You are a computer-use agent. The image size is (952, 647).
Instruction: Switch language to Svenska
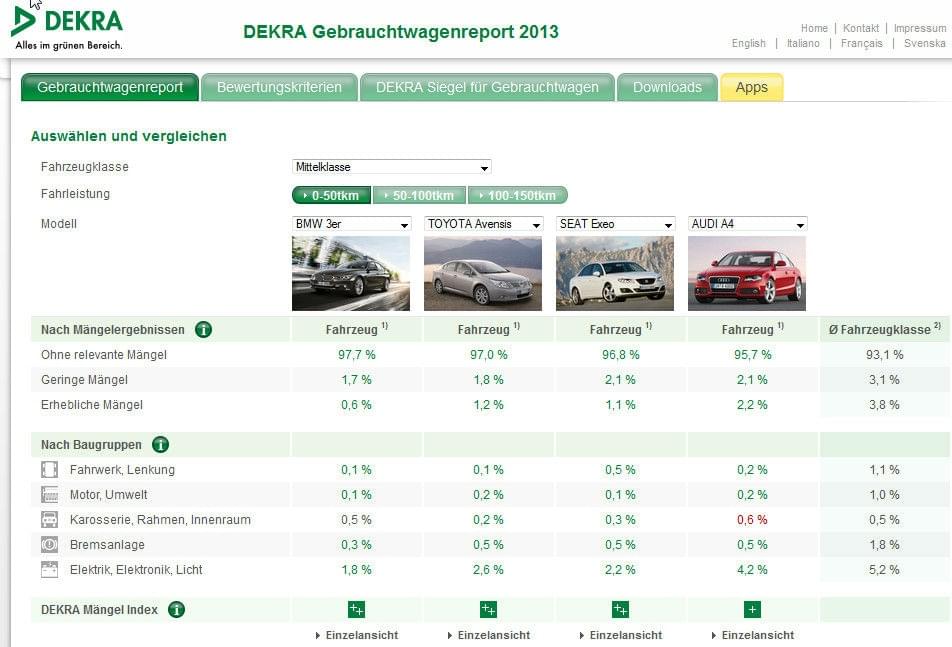pos(925,43)
